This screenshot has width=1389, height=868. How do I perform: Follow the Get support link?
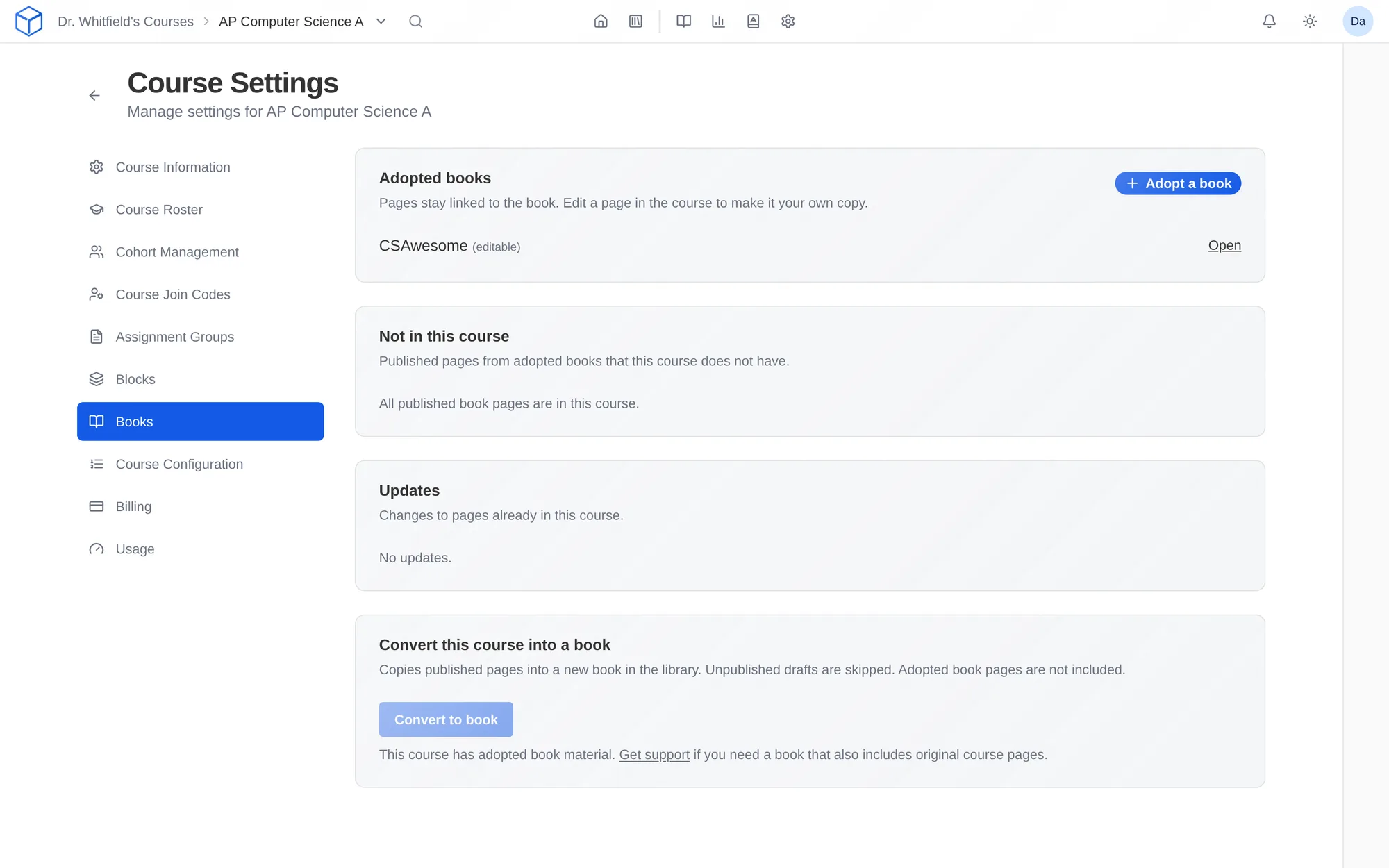coord(654,755)
